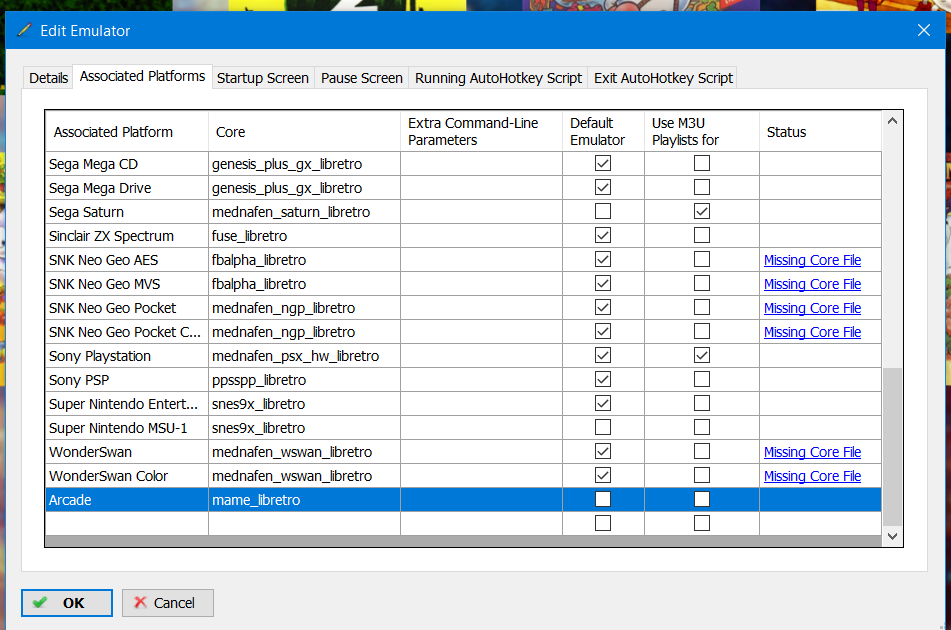This screenshot has width=951, height=630.
Task: Disable M3U Playlists for Sega Saturn
Action: (x=702, y=211)
